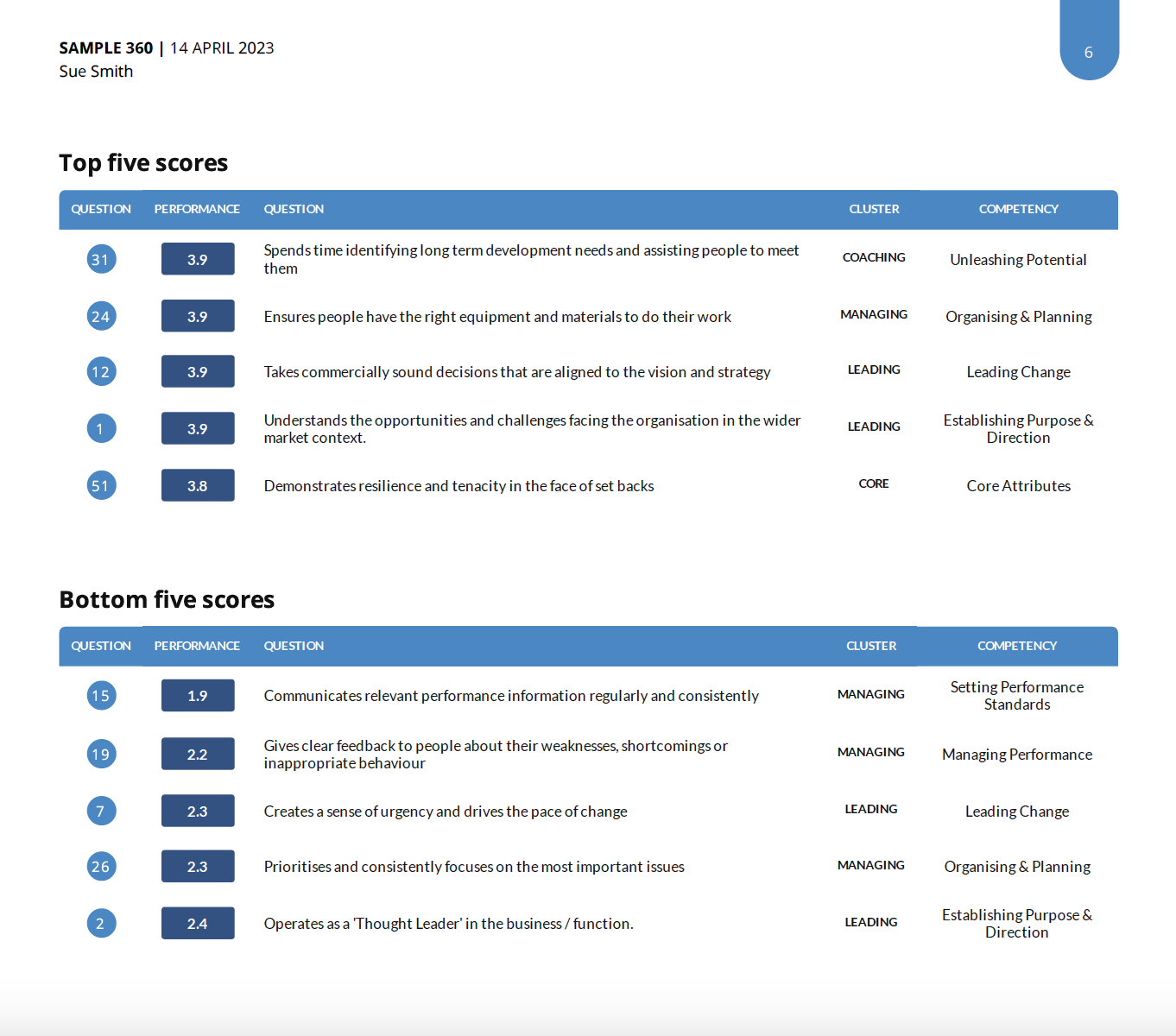Select the 'SAMPLE 360' report title
This screenshot has width=1176, height=1036.
[106, 48]
